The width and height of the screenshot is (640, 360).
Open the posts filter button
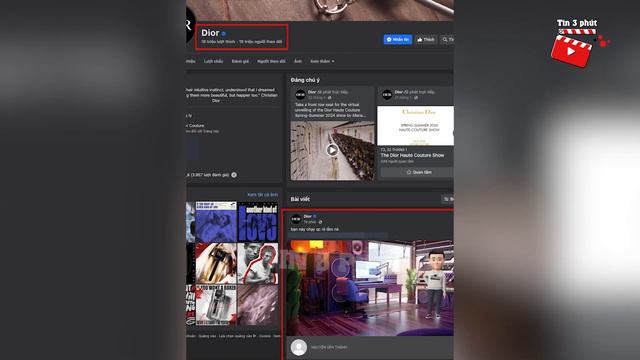(447, 199)
